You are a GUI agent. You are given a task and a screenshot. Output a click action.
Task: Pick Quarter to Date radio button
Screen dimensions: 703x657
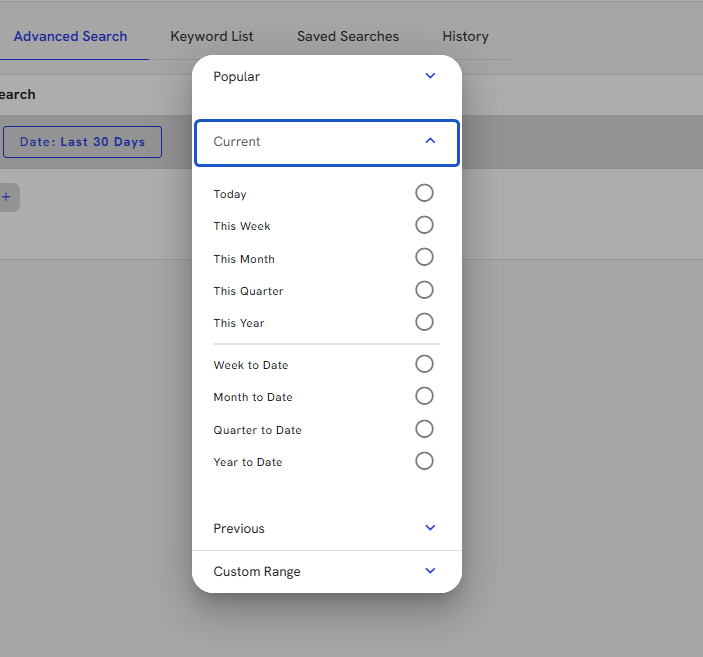(x=424, y=429)
